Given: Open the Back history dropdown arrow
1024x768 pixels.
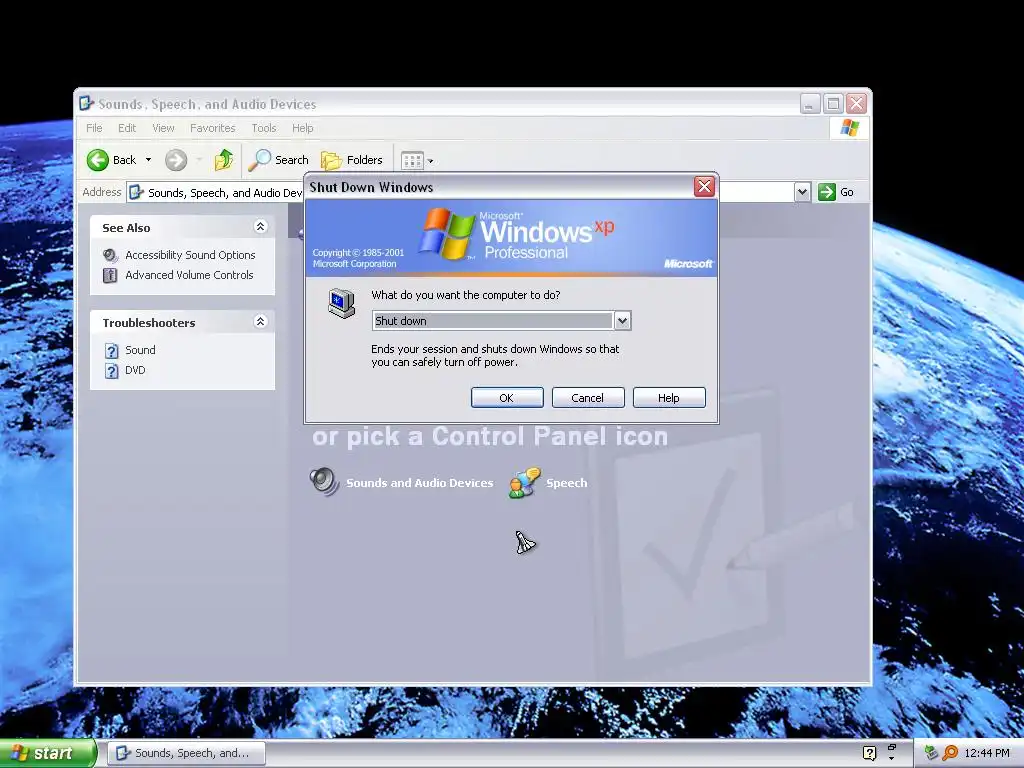Looking at the screenshot, I should pyautogui.click(x=148, y=160).
